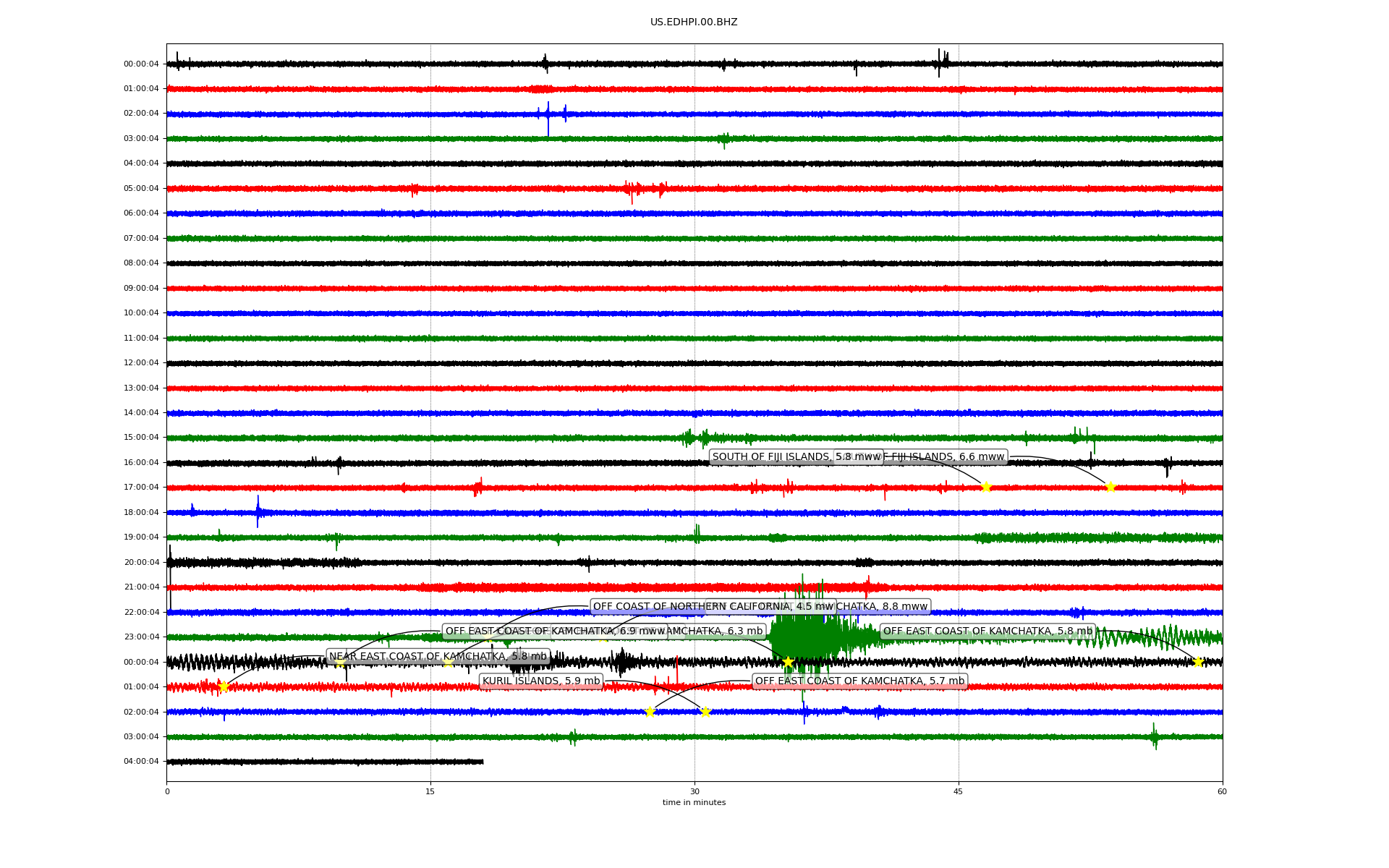Click the star linked to NEAR EAST COAST 5.8 mb

(224, 686)
